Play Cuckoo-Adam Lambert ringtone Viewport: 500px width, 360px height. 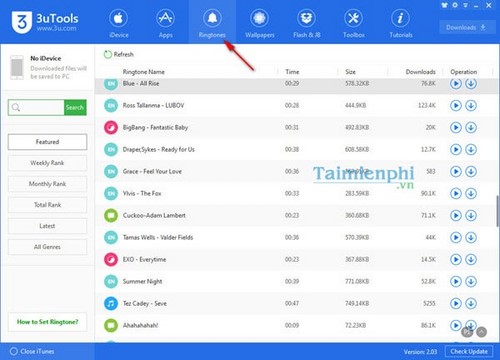456,216
